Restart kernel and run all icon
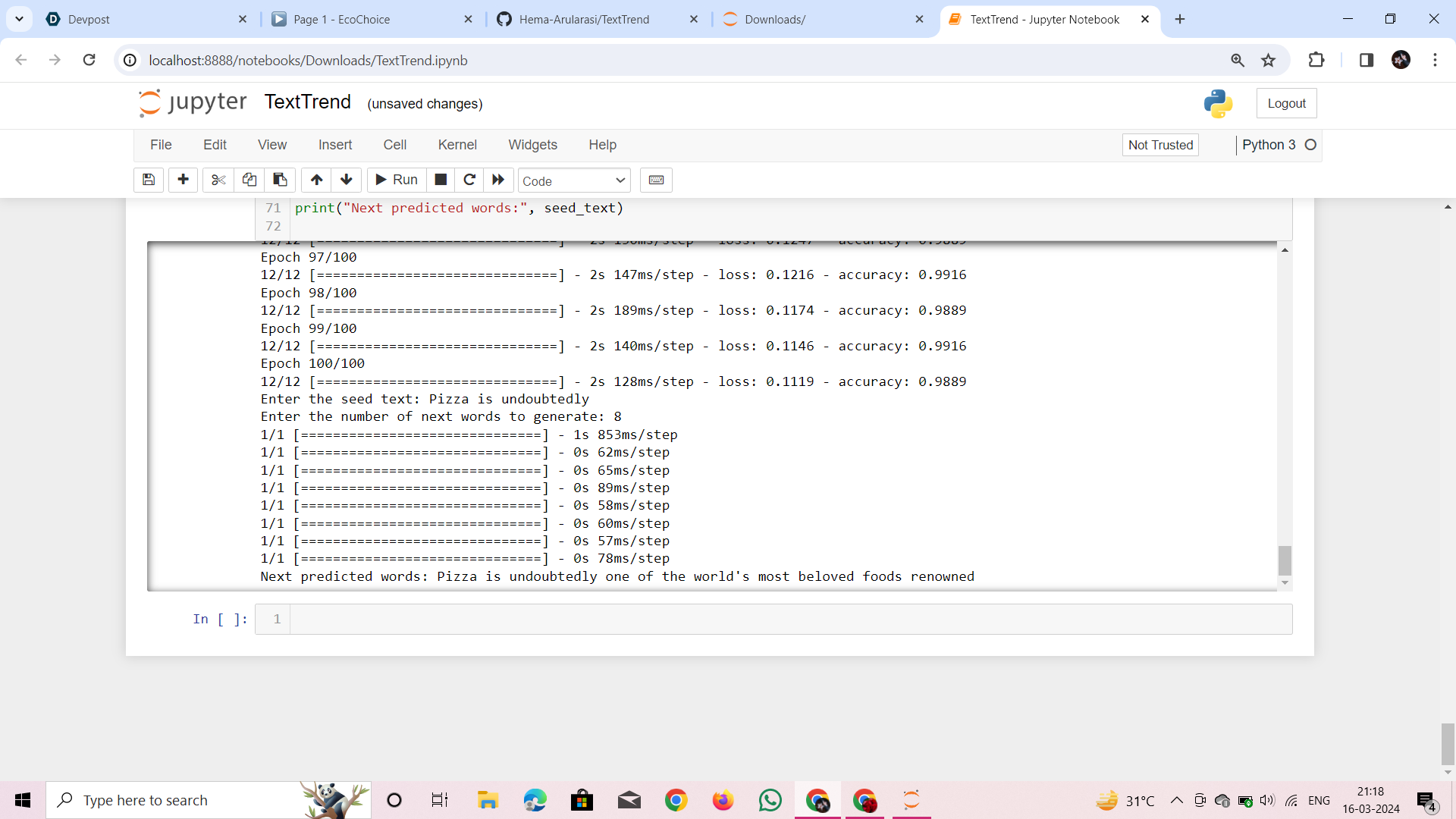1456x819 pixels. 498,180
